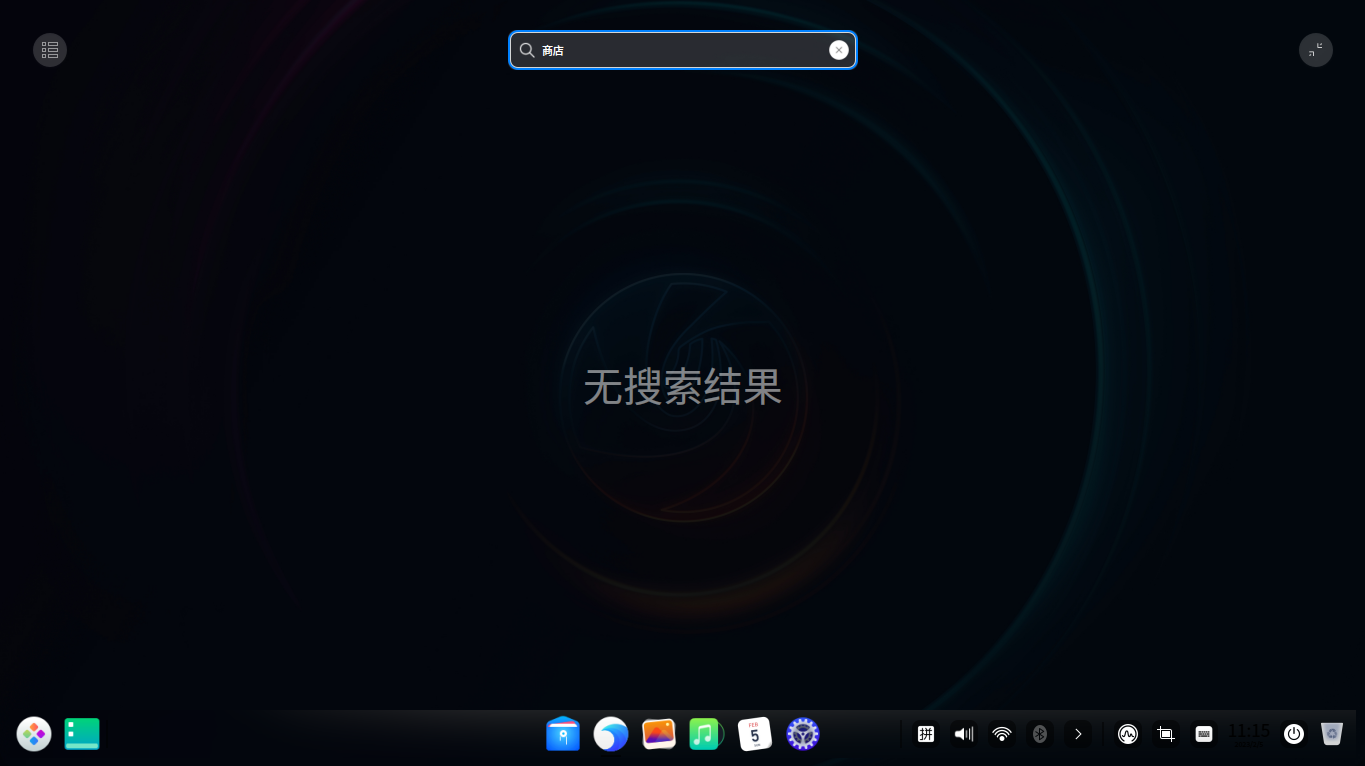Open the blue file manager dock icon

[x=563, y=734]
